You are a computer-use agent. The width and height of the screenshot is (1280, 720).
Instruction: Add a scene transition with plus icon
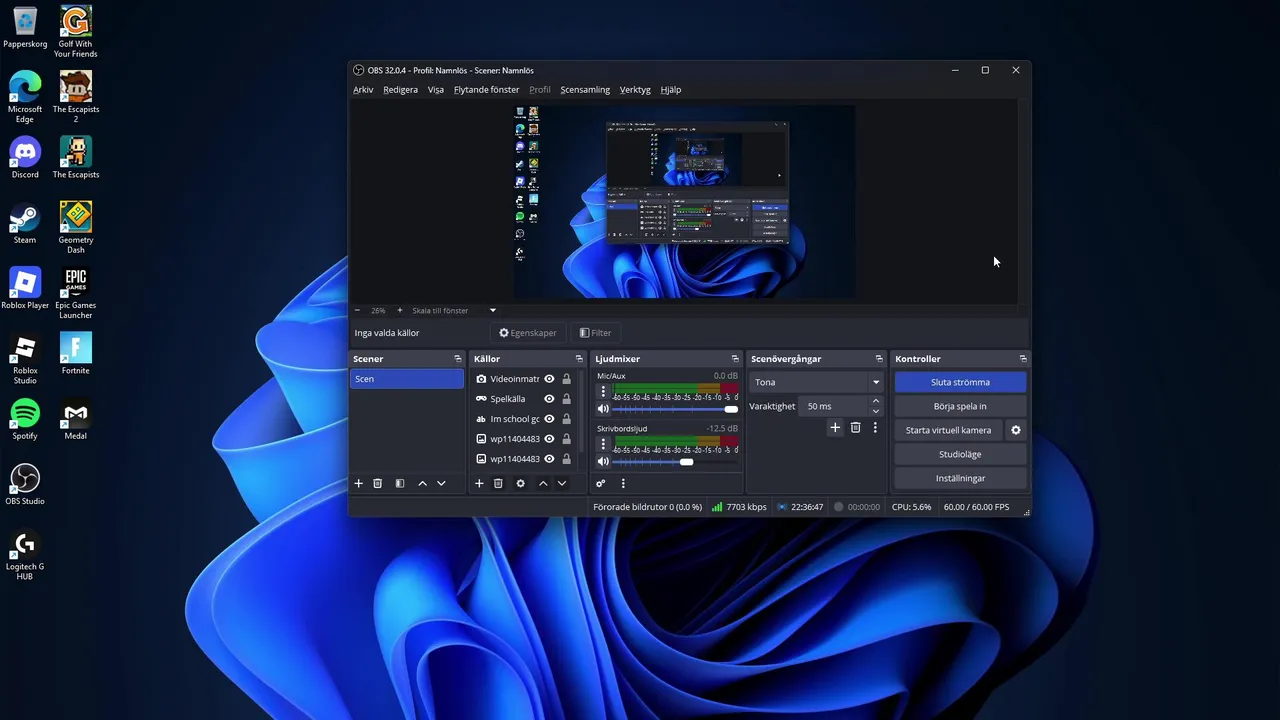[x=835, y=427]
